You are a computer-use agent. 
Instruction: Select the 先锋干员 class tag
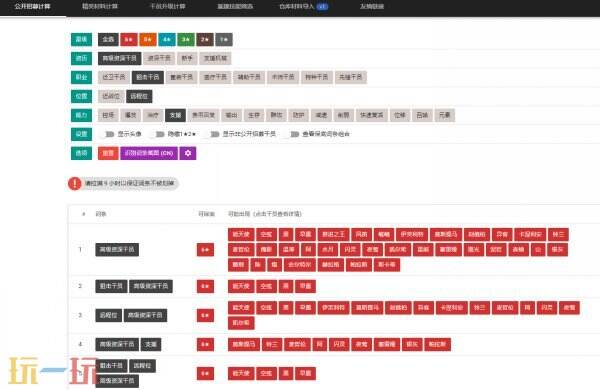(x=351, y=77)
